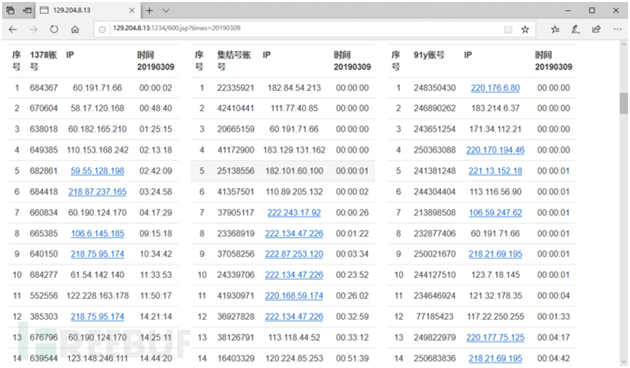
Task: Expand the tab preview chevron
Action: 166,10
